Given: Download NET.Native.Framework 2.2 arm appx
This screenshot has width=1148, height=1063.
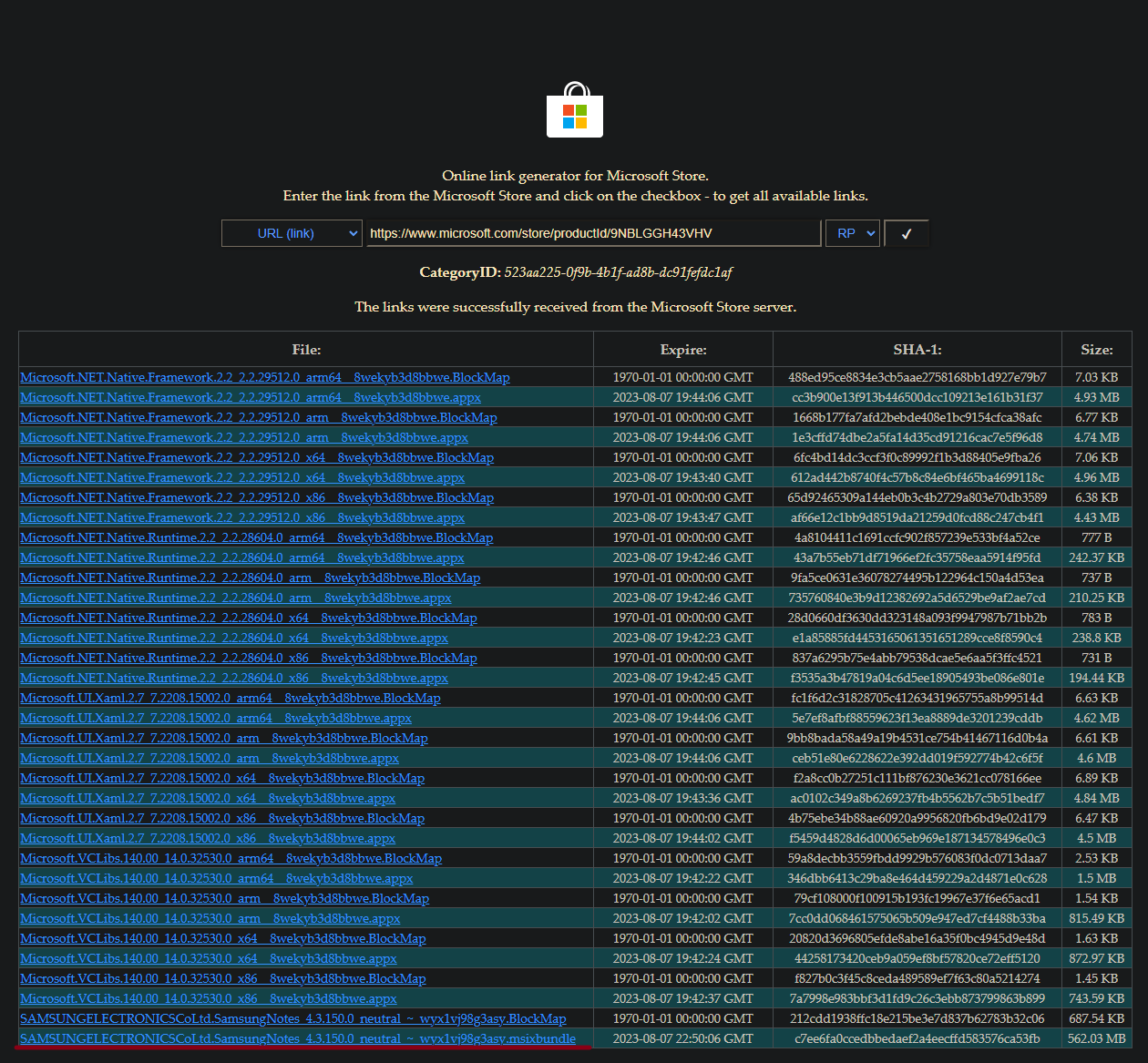Looking at the screenshot, I should pyautogui.click(x=244, y=437).
